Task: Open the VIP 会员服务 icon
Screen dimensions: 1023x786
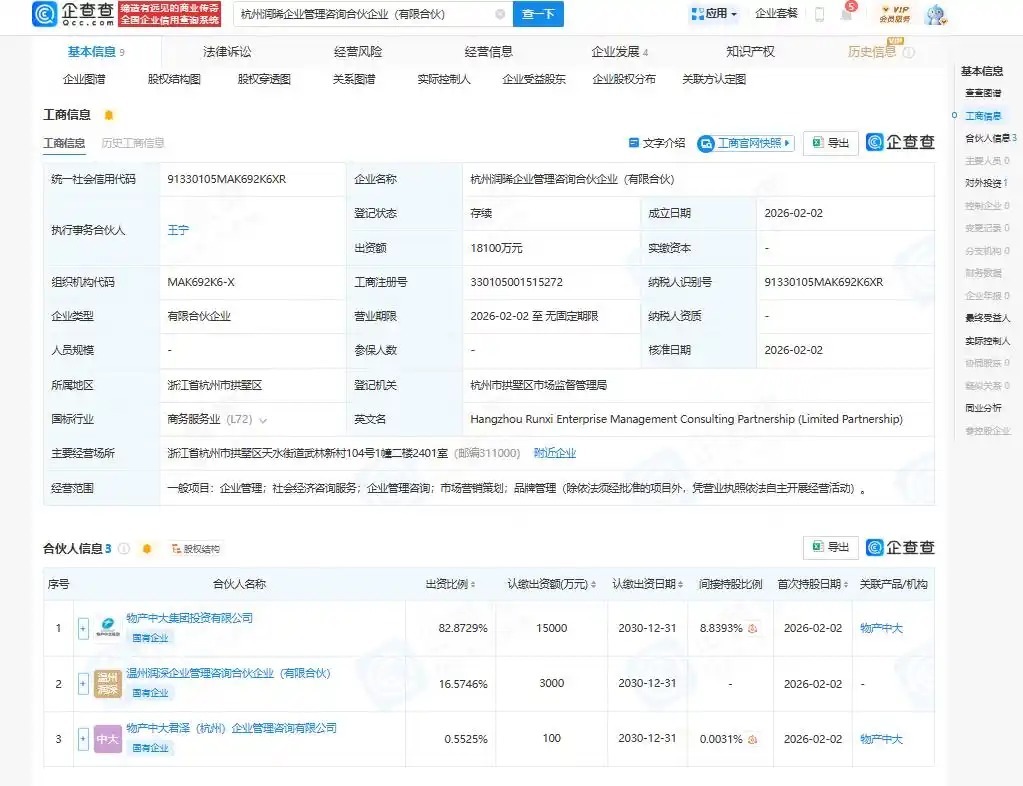Action: click(x=893, y=14)
